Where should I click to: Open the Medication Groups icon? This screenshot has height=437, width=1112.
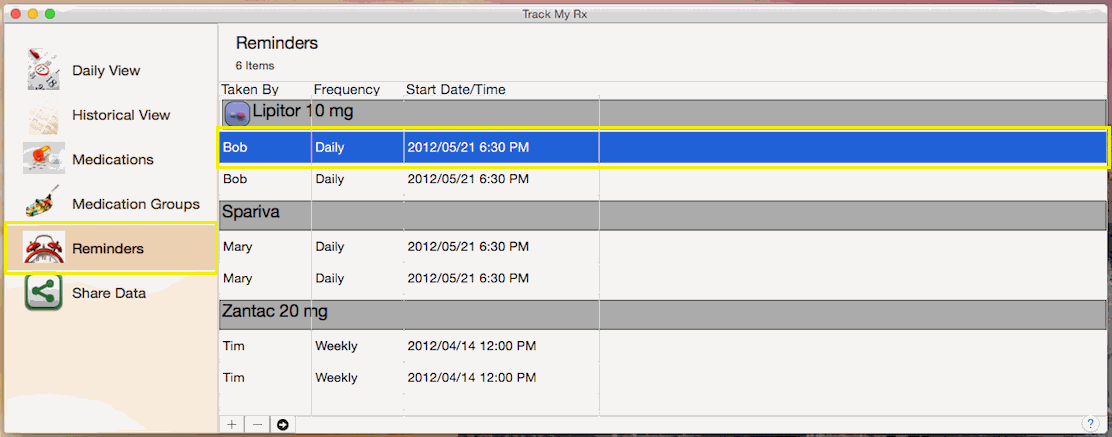tap(44, 204)
